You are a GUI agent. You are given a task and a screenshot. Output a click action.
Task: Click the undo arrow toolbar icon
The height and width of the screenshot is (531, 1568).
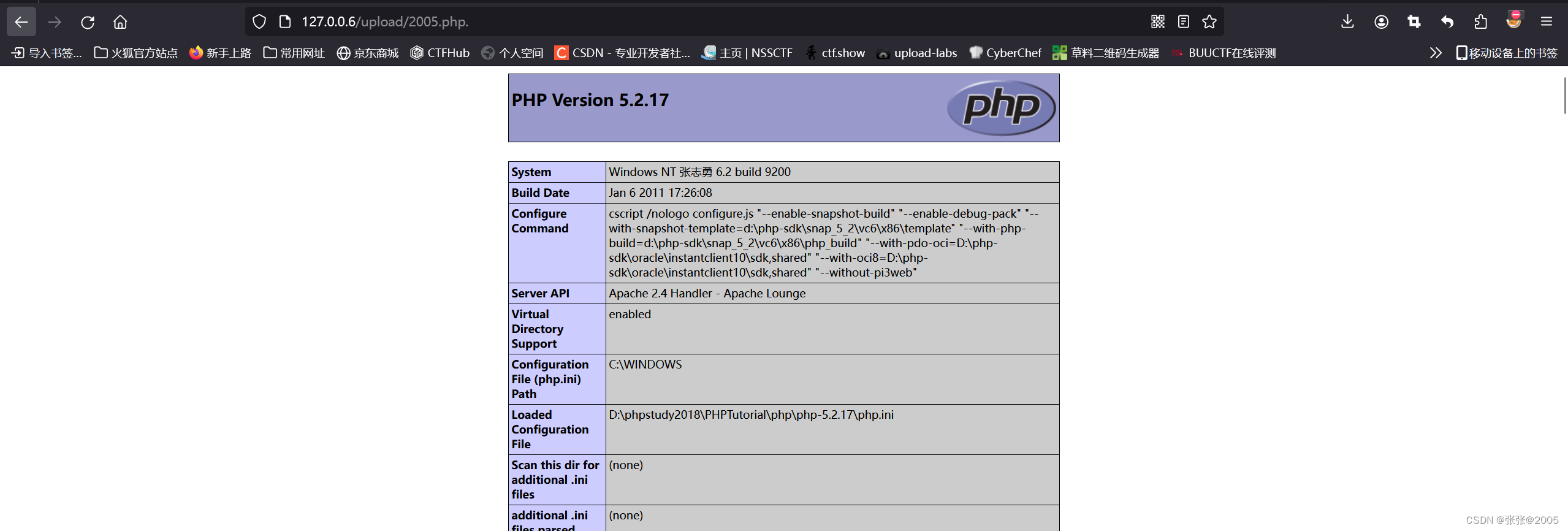(1447, 22)
